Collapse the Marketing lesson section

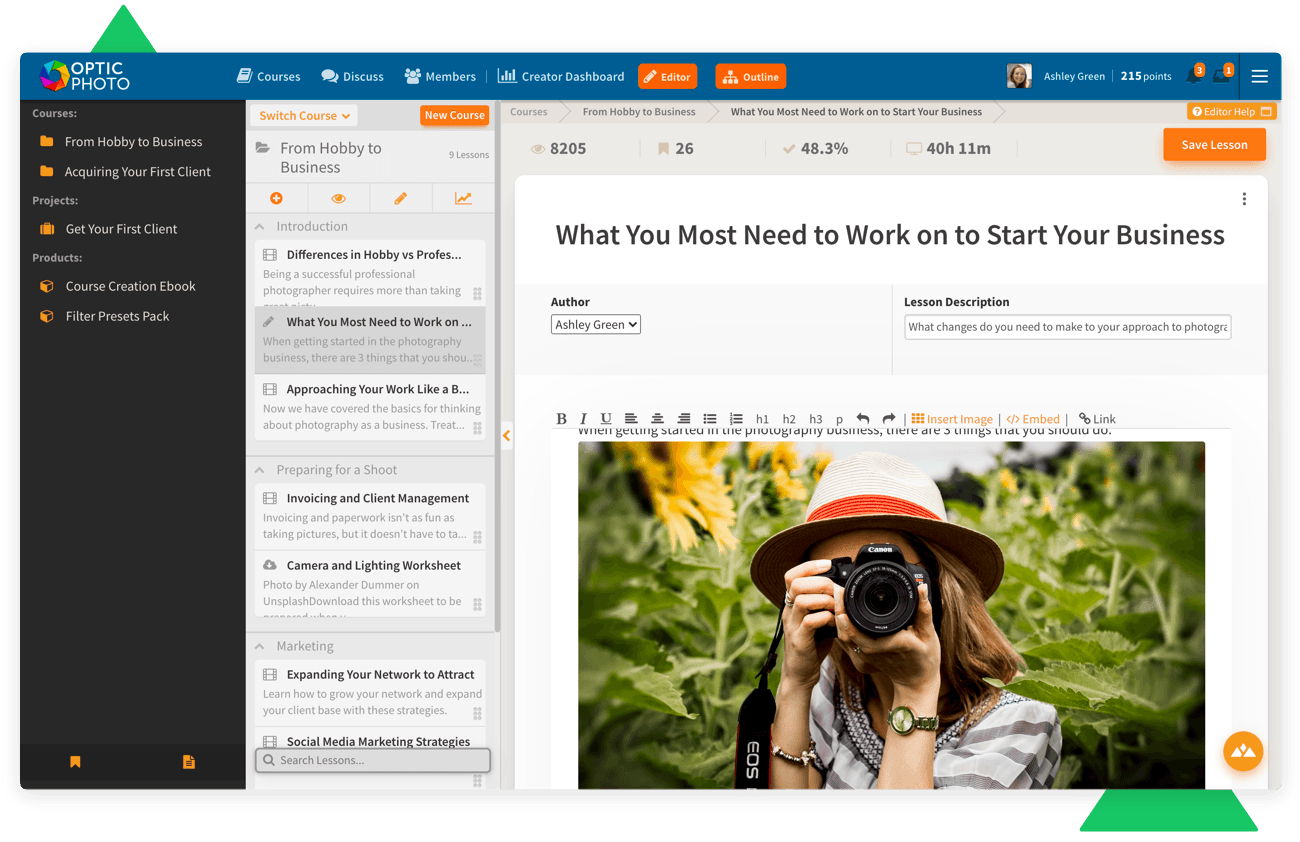(x=261, y=646)
